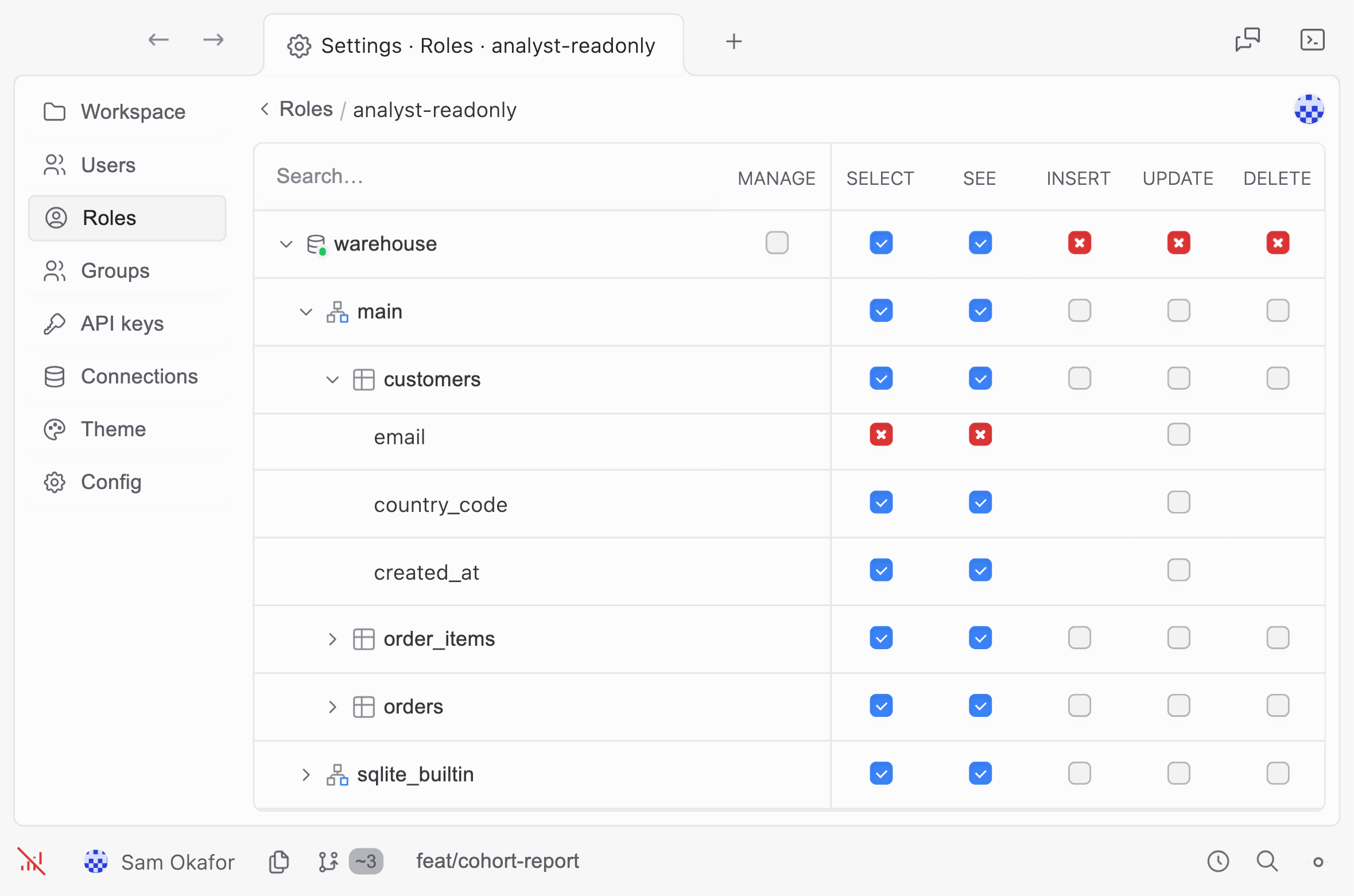Go back to the Roles breadcrumb
This screenshot has height=896, width=1354.
point(306,109)
